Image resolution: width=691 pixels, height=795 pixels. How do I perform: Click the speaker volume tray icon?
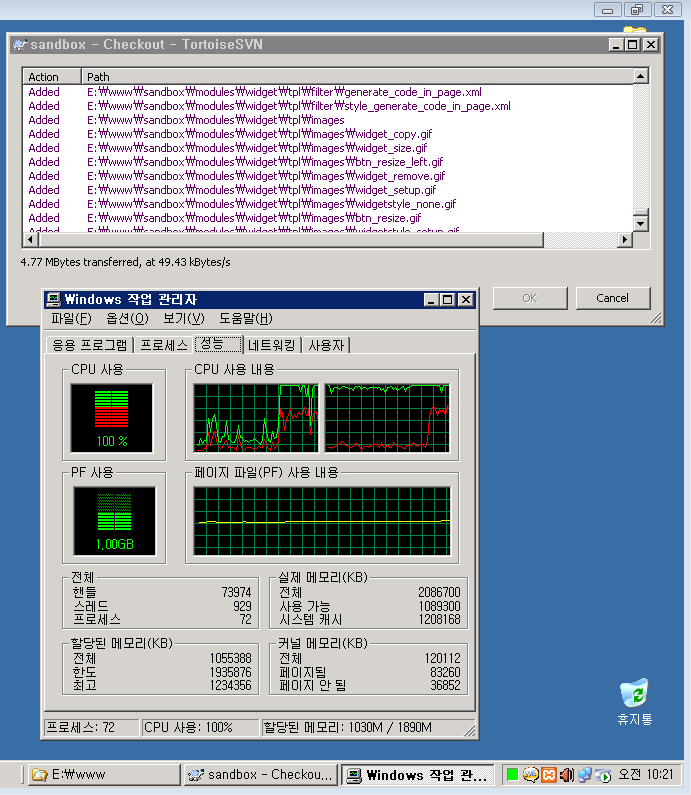pos(566,775)
